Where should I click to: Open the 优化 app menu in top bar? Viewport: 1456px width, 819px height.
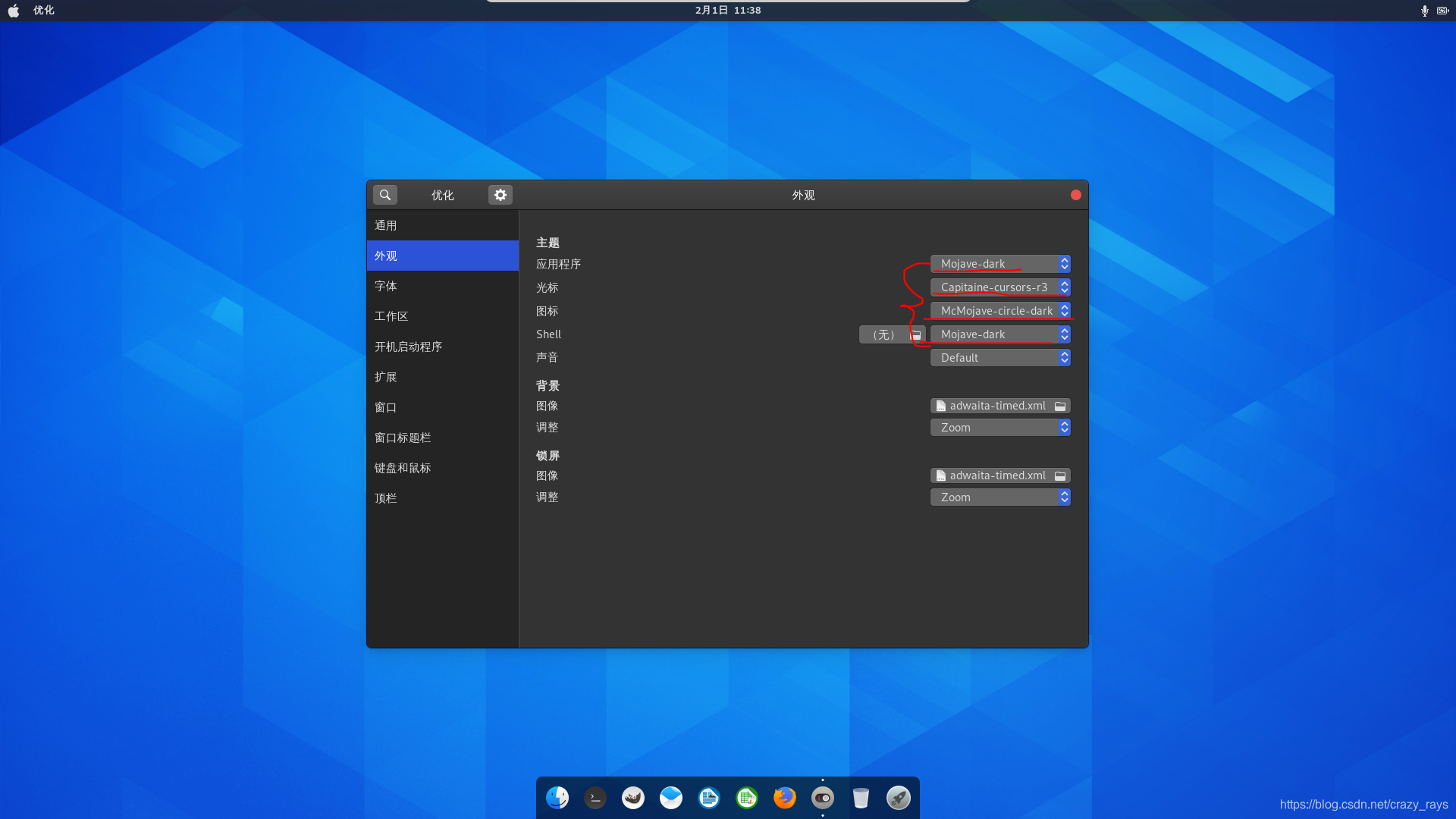pyautogui.click(x=44, y=11)
